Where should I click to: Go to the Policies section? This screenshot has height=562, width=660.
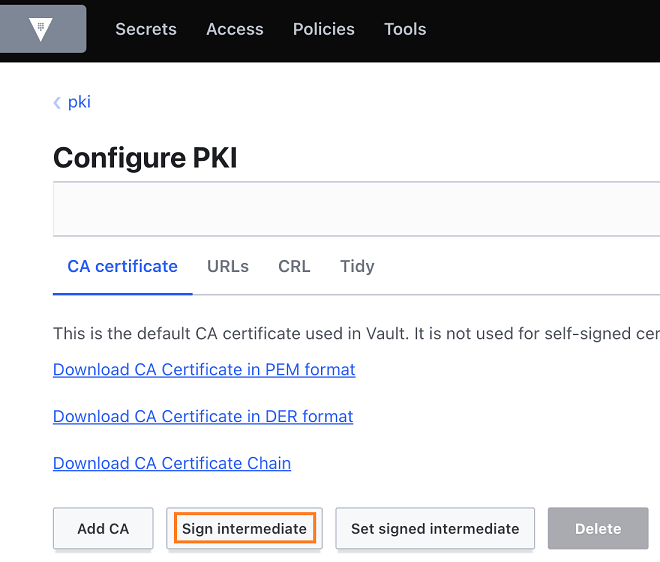point(323,29)
